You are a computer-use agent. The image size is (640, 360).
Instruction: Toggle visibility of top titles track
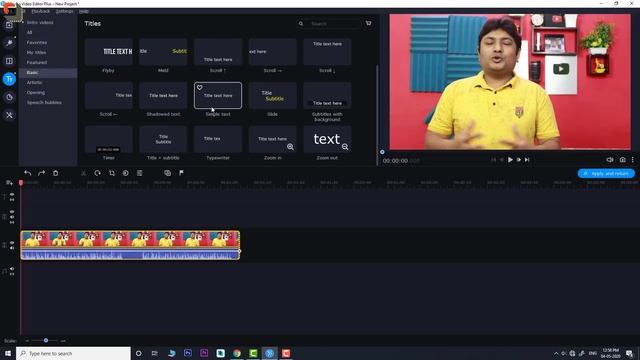12,195
